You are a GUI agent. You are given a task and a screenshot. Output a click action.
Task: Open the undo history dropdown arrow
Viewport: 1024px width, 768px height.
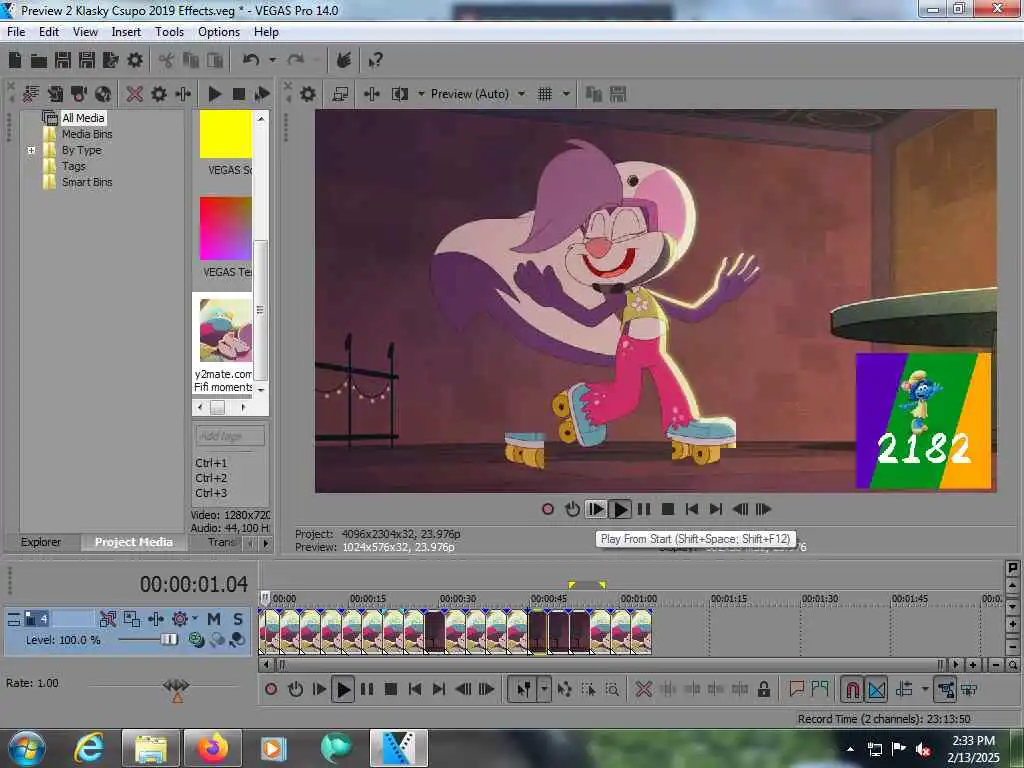[x=272, y=61]
